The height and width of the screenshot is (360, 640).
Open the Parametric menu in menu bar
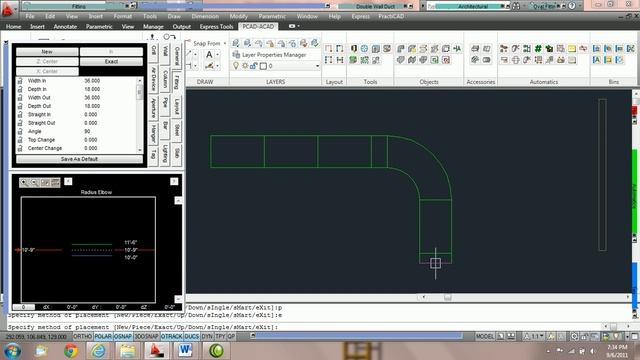tap(272, 16)
